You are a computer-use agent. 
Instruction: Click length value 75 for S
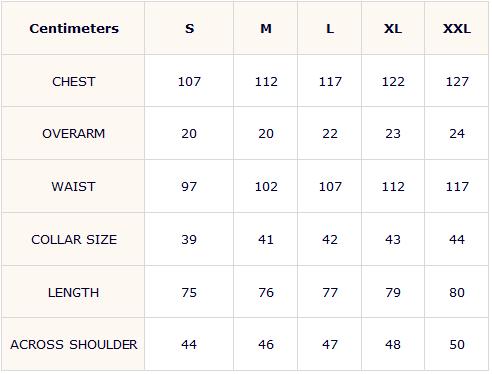tap(189, 293)
